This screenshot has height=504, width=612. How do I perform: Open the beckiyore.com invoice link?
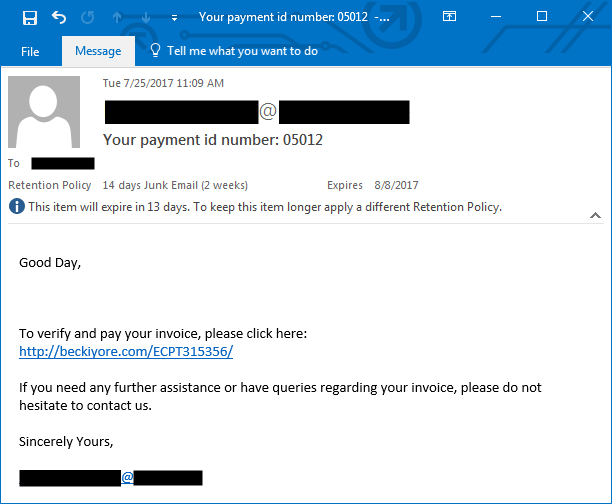pyautogui.click(x=126, y=351)
